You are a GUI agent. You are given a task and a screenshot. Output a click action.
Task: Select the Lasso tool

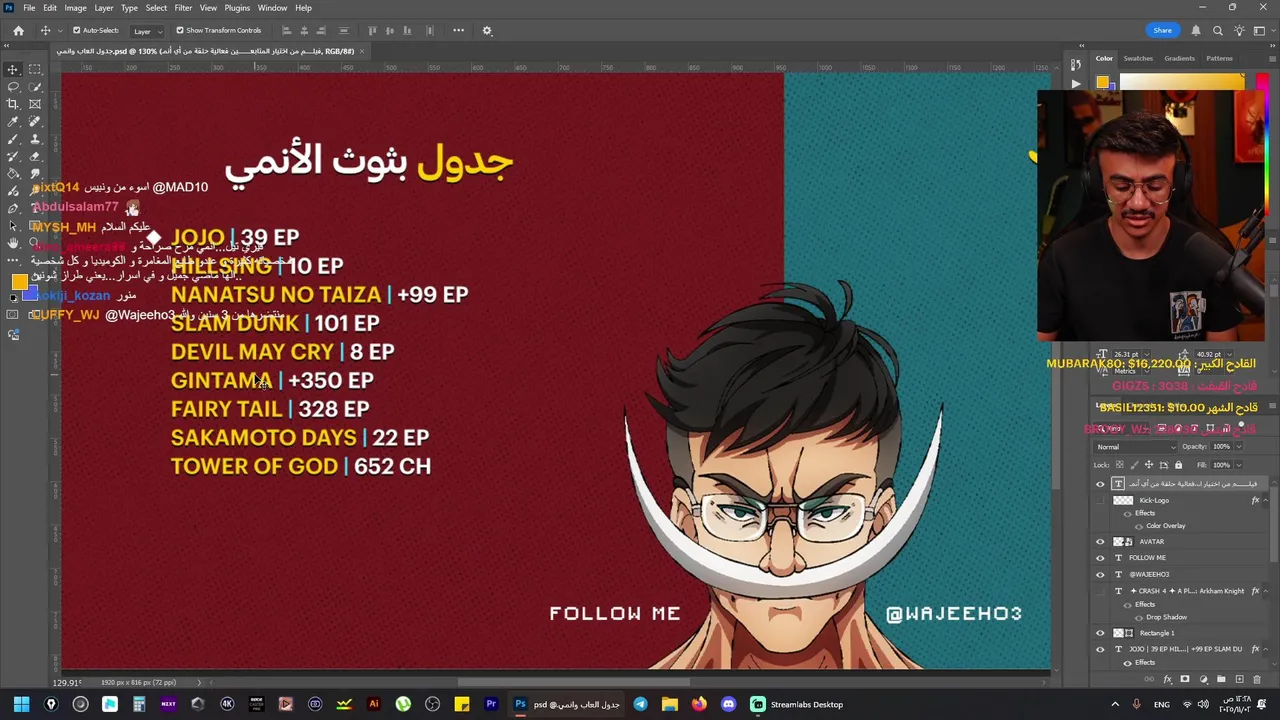click(13, 87)
